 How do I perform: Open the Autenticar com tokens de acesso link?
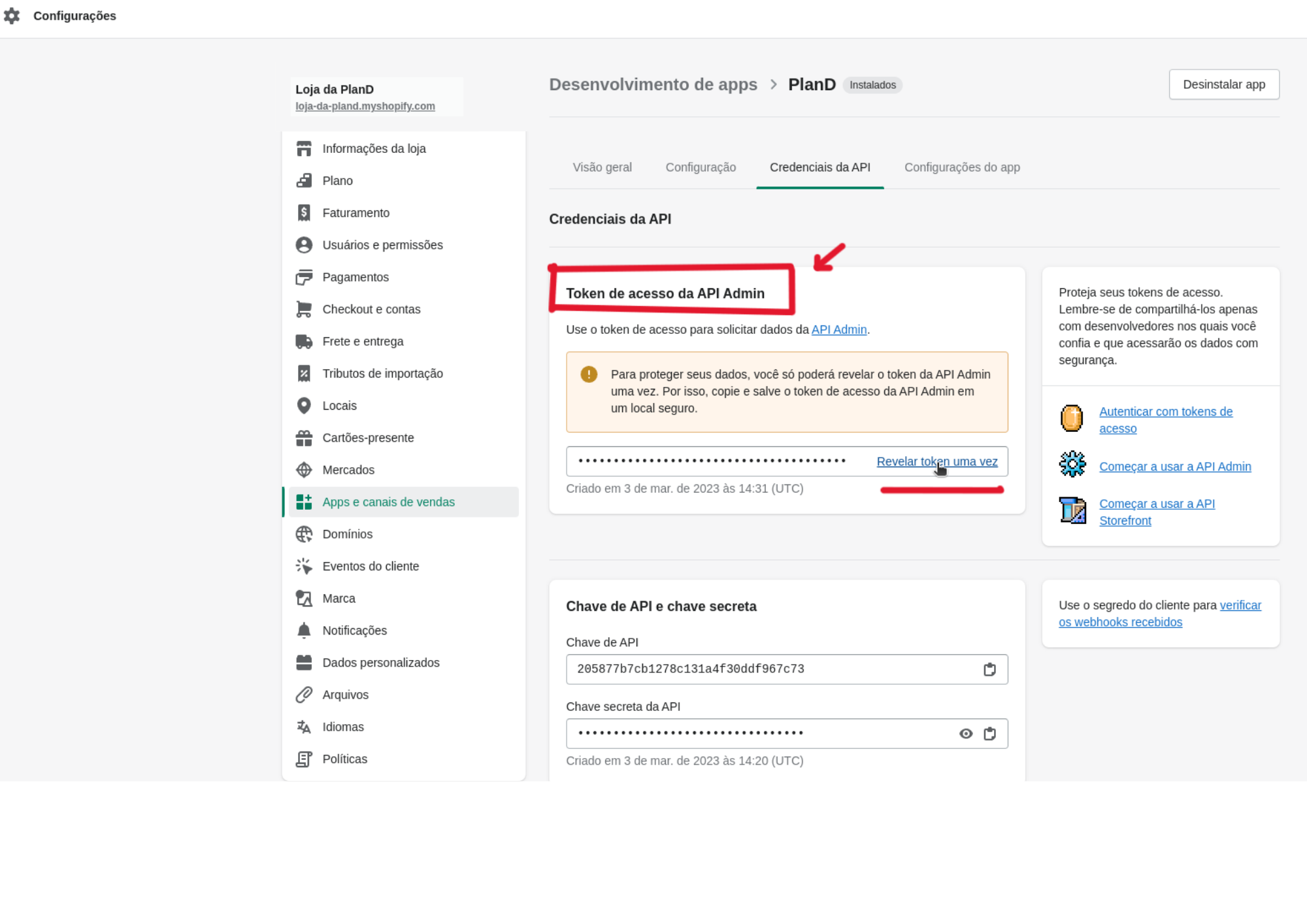[x=1165, y=420]
